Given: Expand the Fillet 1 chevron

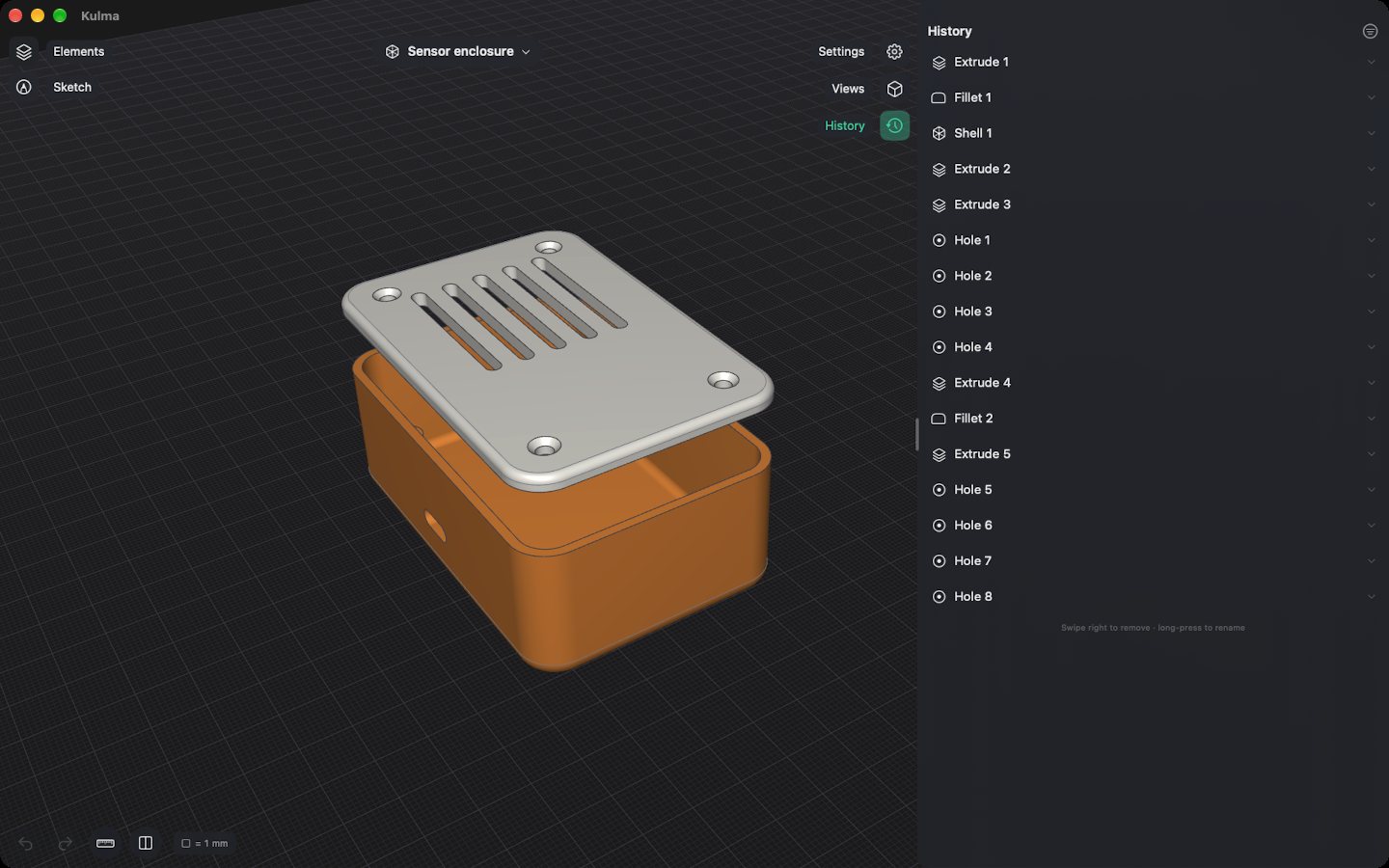Looking at the screenshot, I should click(x=1371, y=98).
